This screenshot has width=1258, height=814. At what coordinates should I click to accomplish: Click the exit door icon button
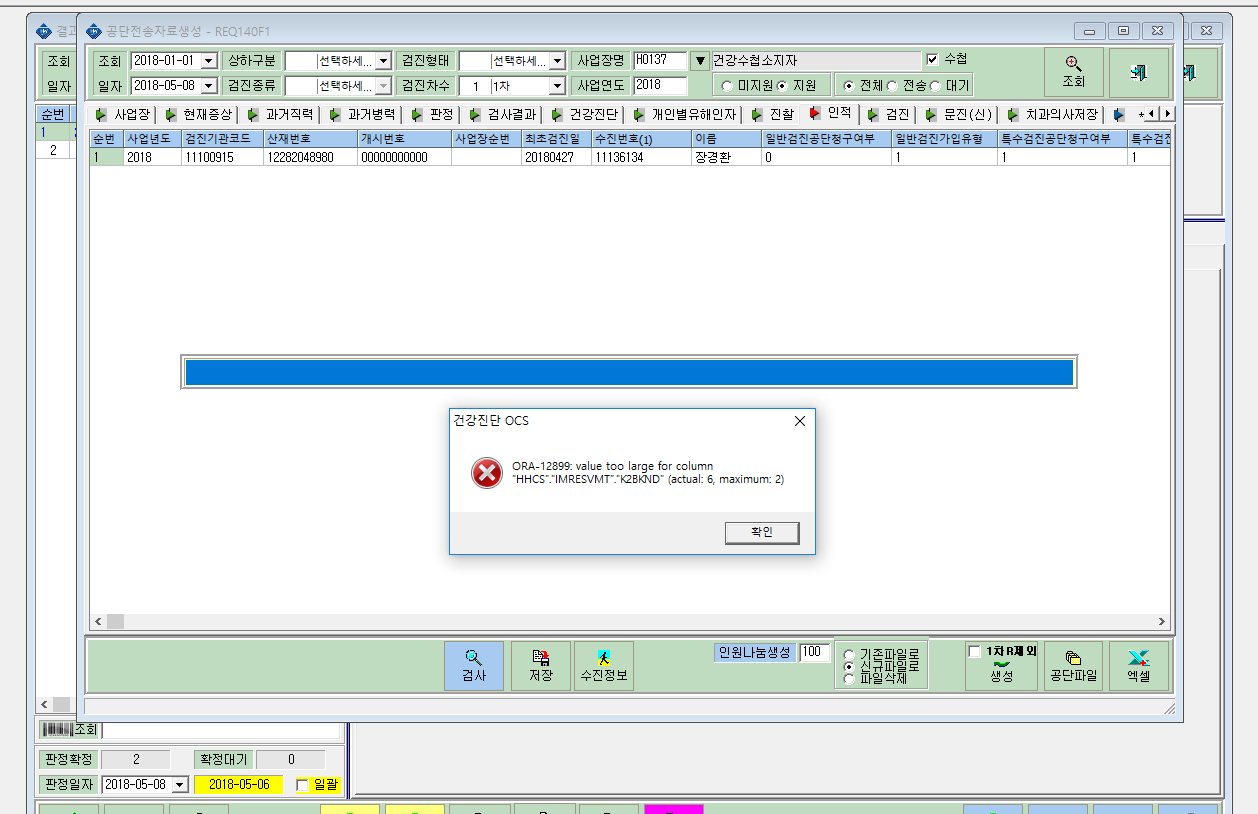1139,73
